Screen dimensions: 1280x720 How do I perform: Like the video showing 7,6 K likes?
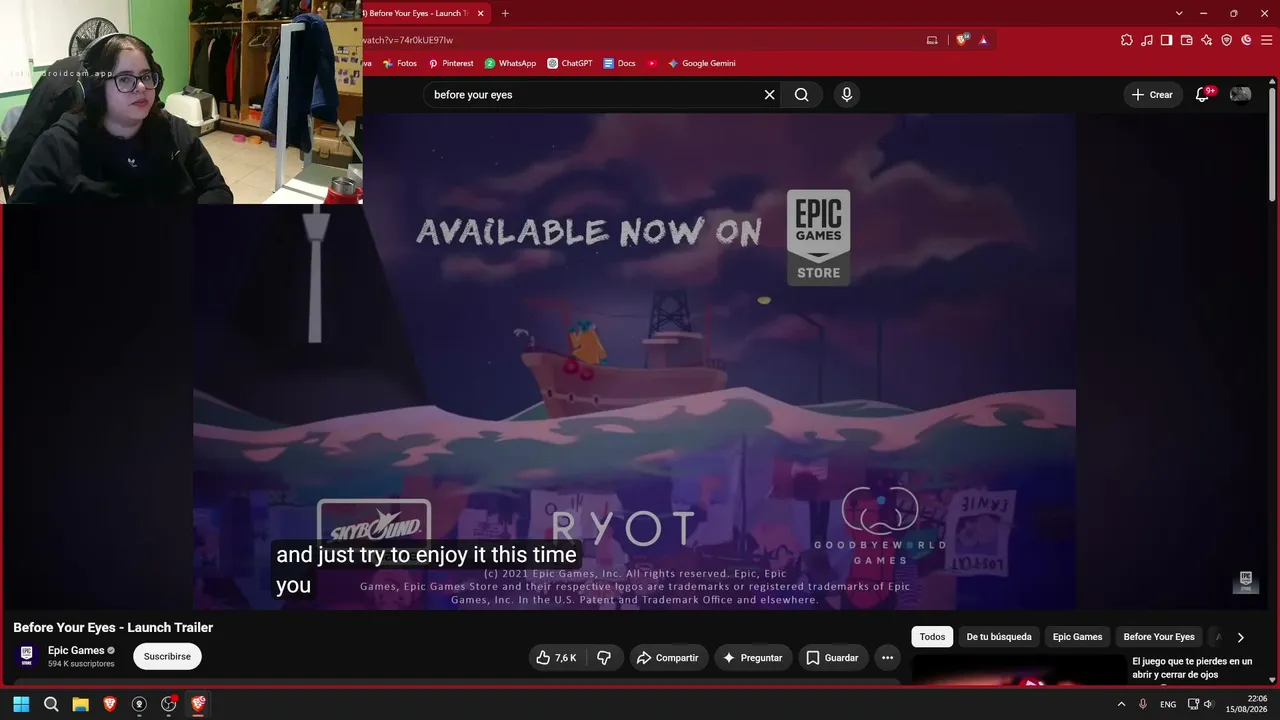[558, 658]
